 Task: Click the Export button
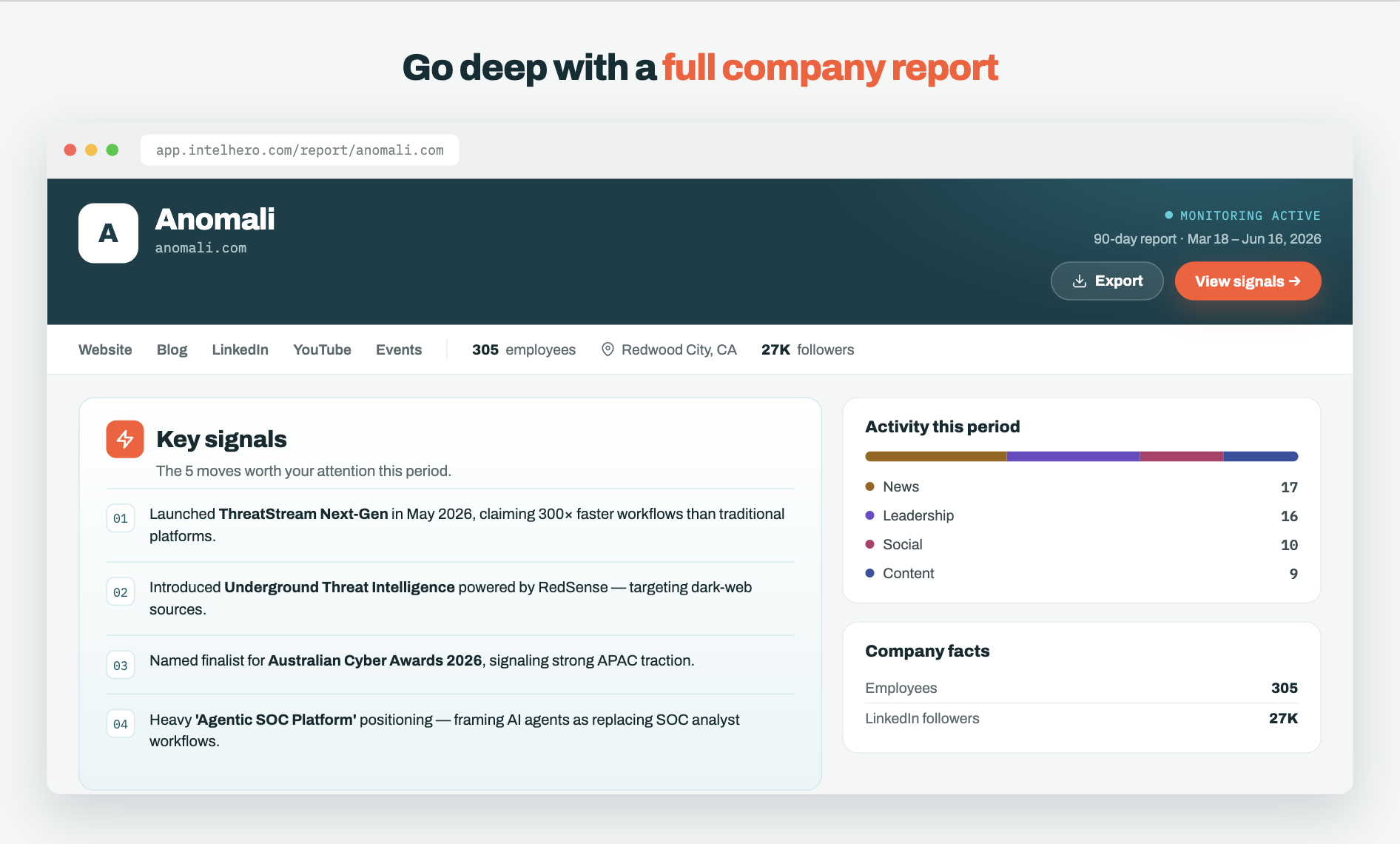[x=1107, y=281]
